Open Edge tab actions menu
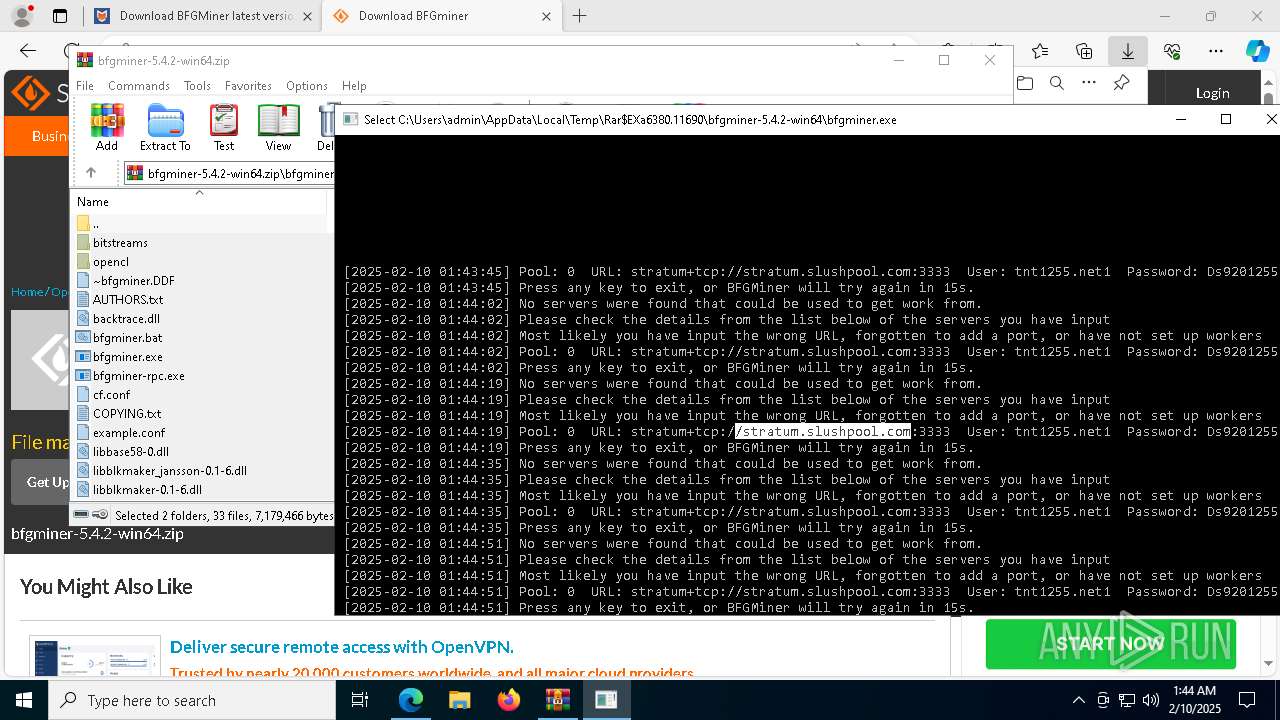 [x=59, y=16]
